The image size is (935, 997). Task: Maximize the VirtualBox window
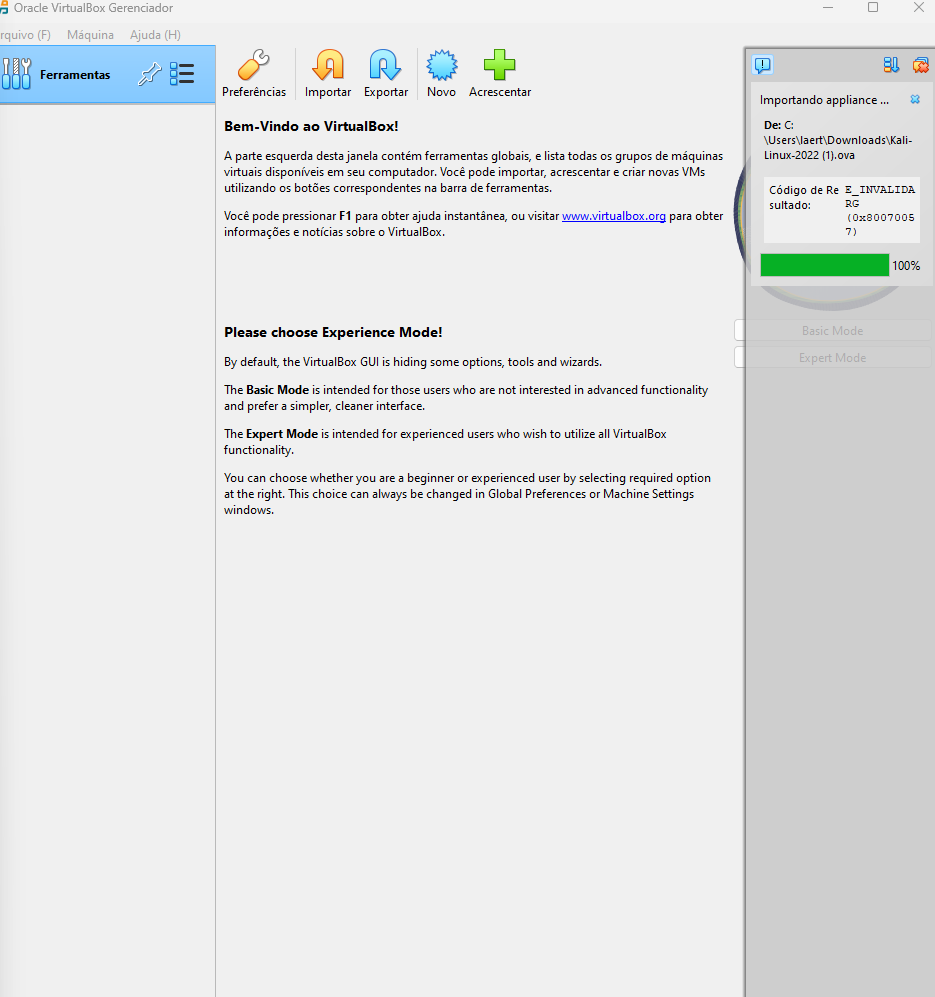point(873,8)
